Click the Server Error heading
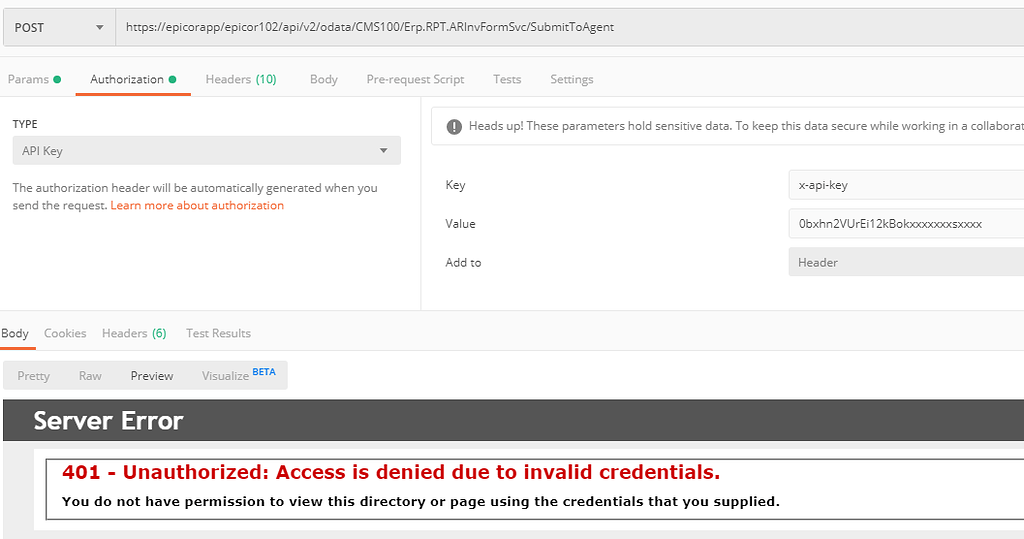The width and height of the screenshot is (1024, 539). coord(108,421)
